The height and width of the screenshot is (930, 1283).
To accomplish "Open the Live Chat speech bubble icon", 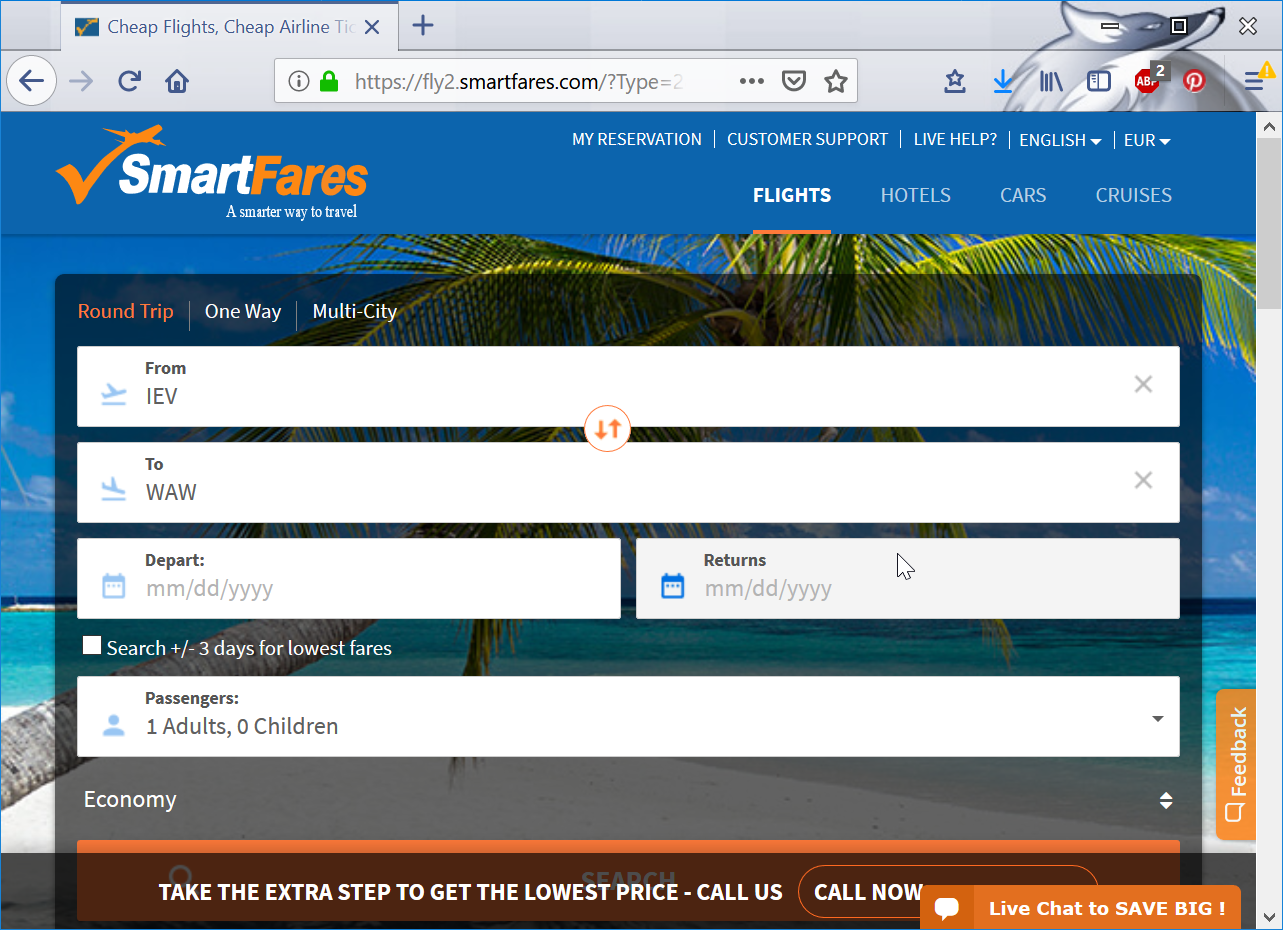I will pyautogui.click(x=949, y=908).
